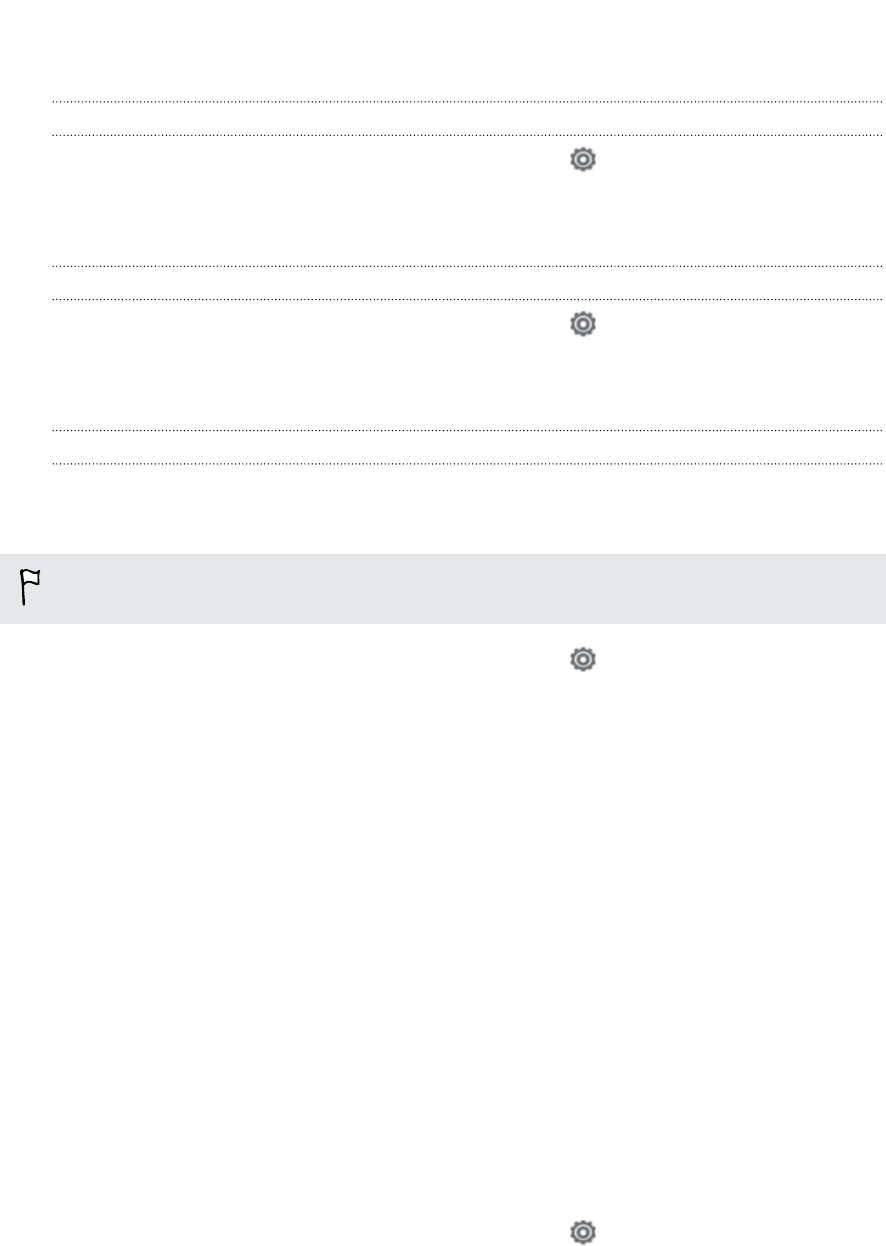Select the lower dotted line of the second heading

(467, 299)
